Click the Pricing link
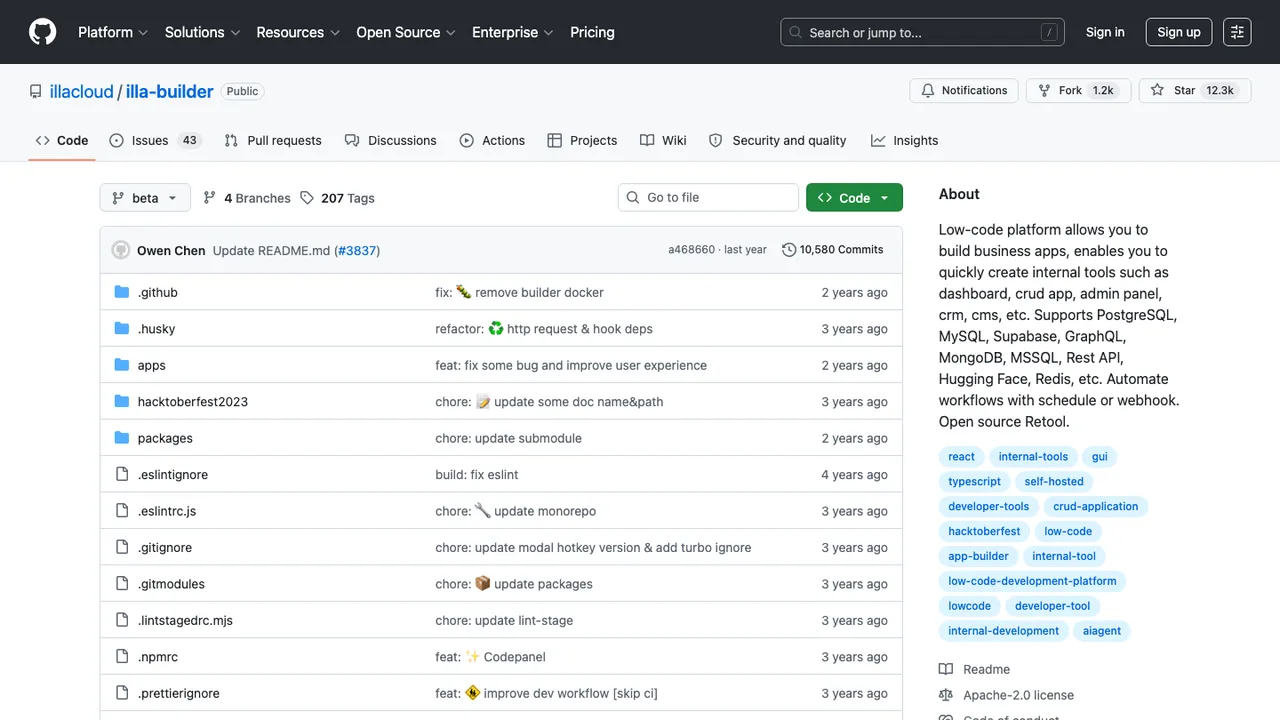The width and height of the screenshot is (1280, 720). (592, 32)
